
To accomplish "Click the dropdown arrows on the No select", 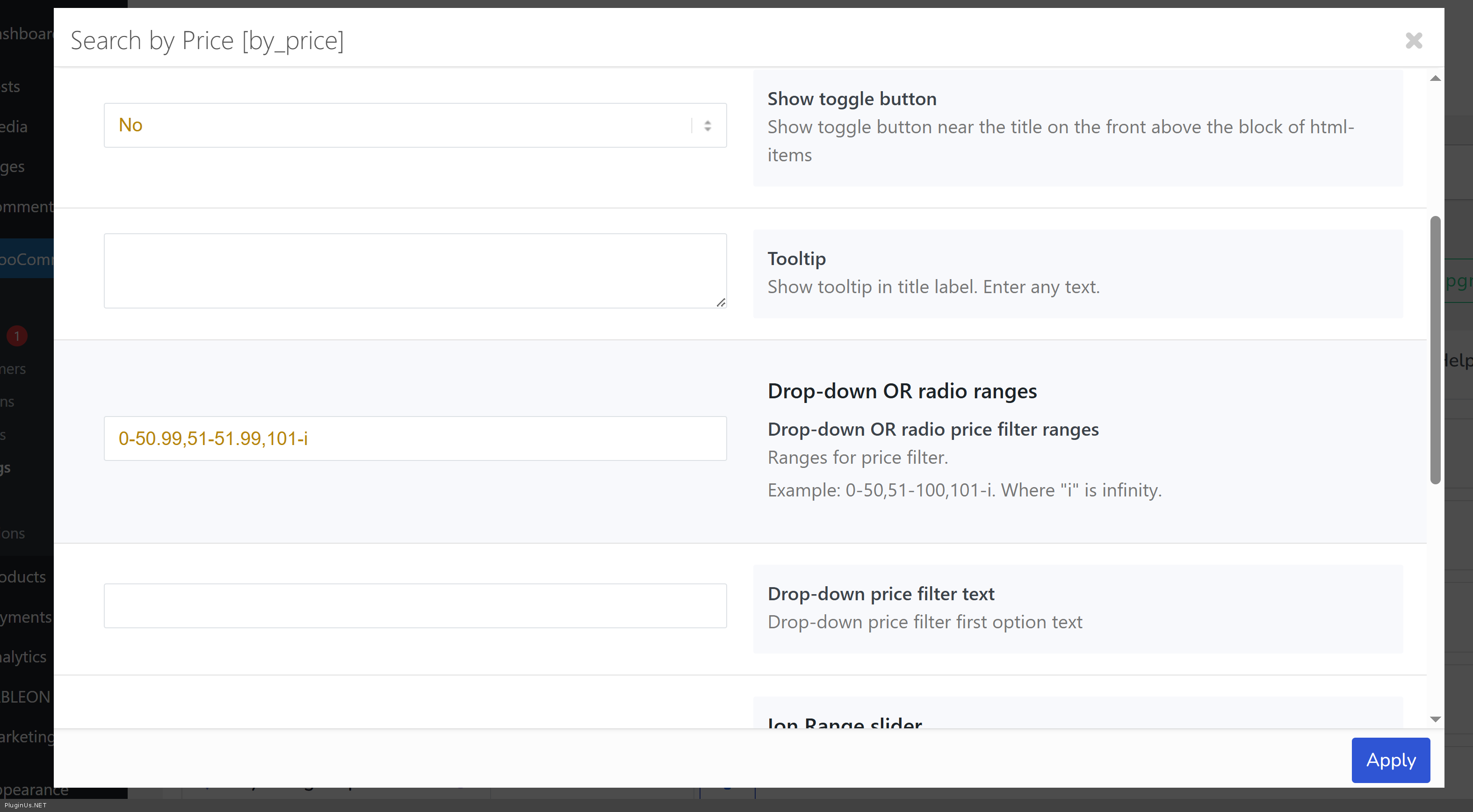I will (x=708, y=126).
